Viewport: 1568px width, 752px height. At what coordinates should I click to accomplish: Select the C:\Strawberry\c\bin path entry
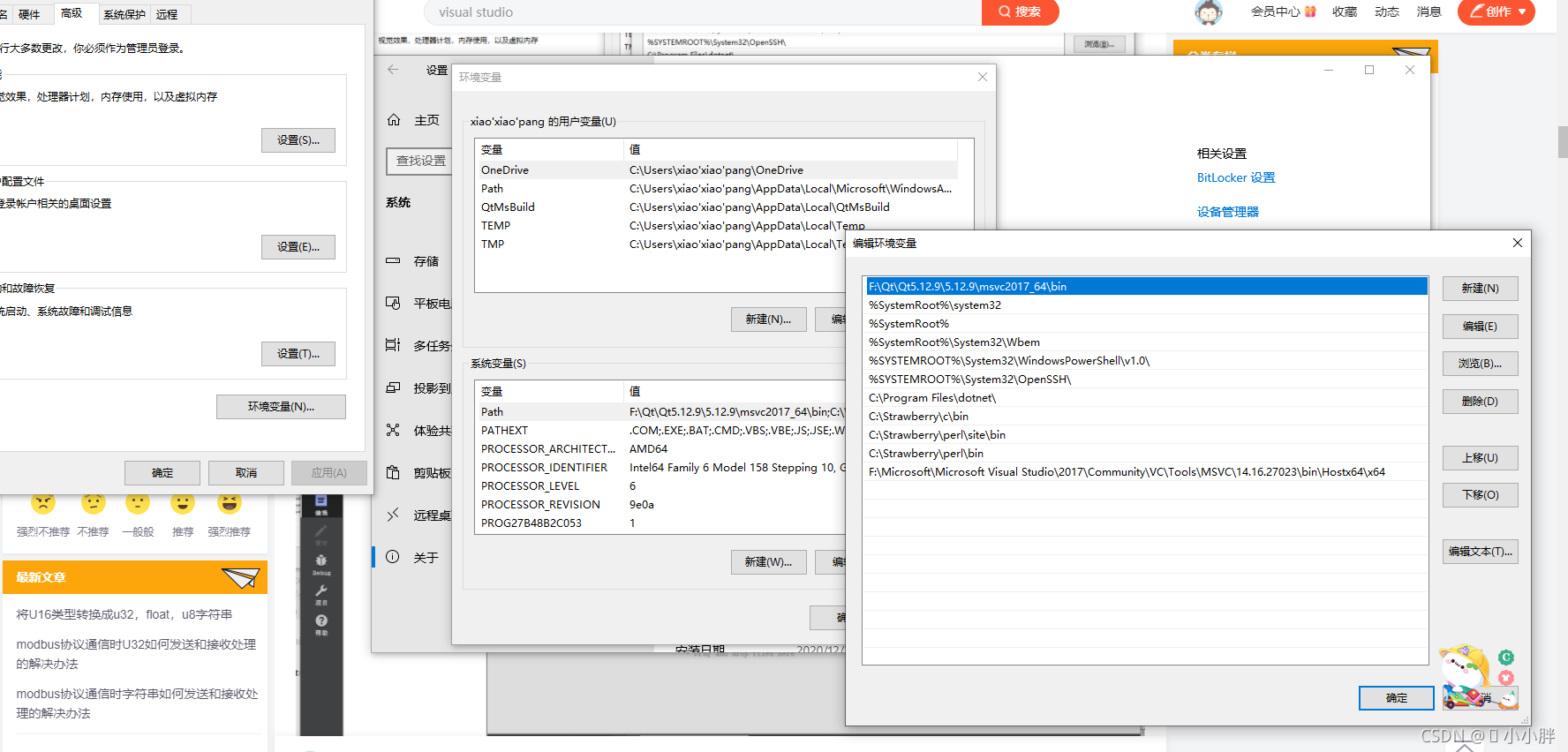(1146, 417)
